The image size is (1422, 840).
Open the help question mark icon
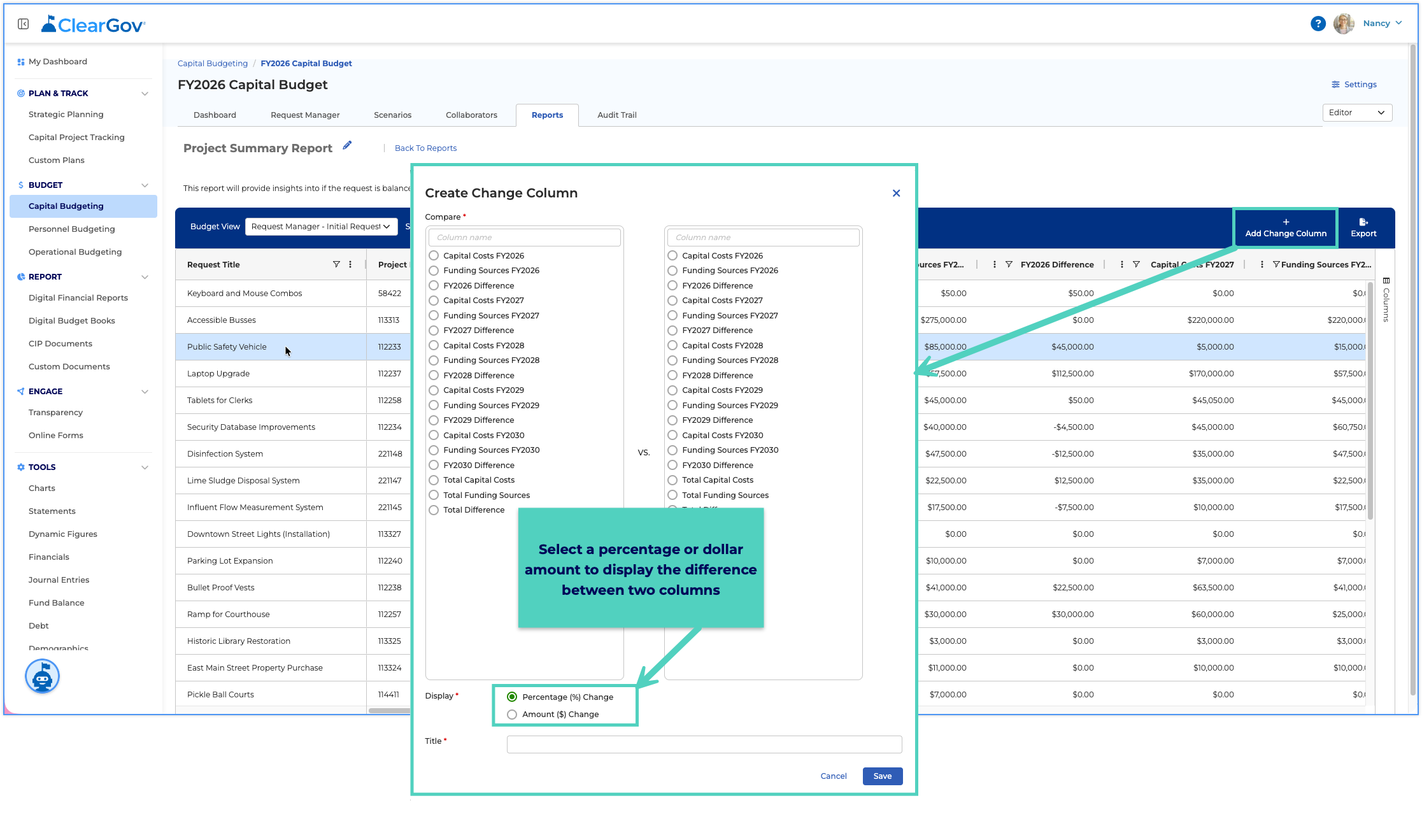pyautogui.click(x=1318, y=24)
